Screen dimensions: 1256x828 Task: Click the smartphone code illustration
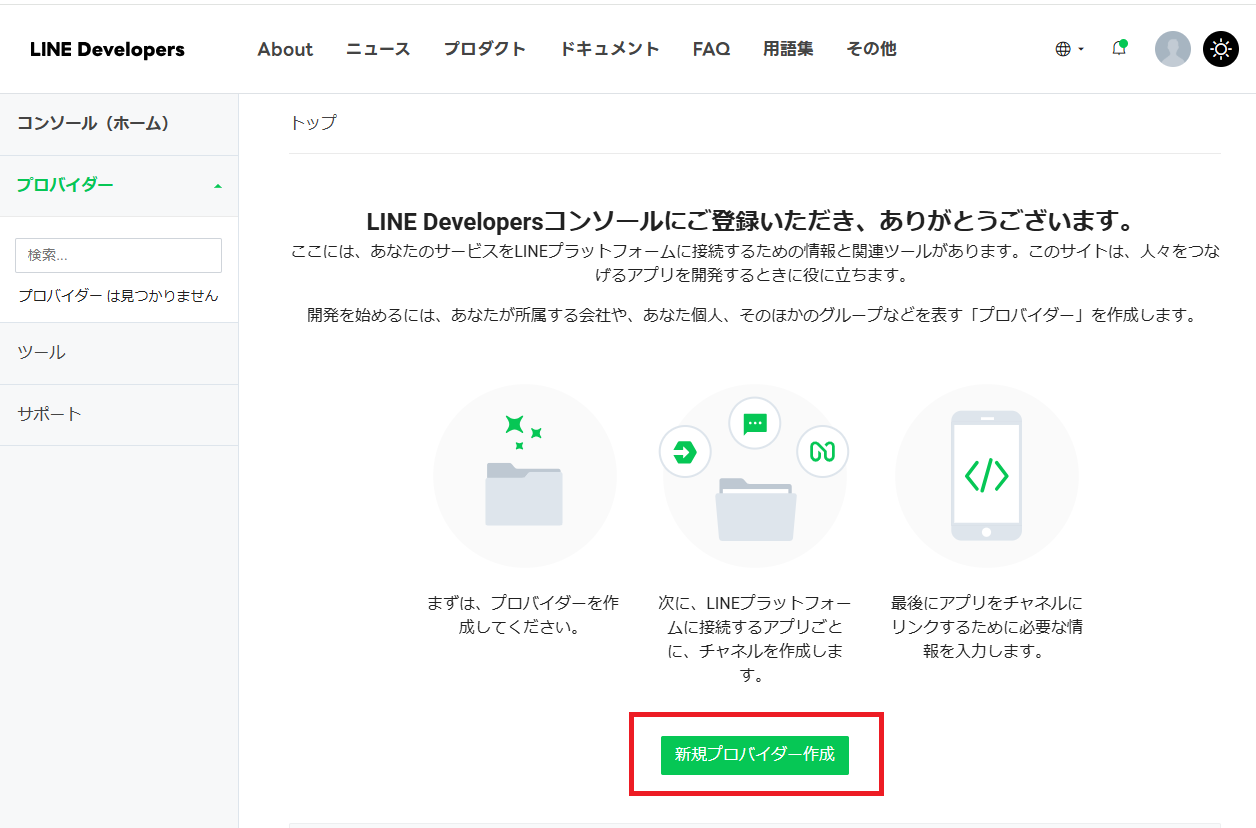[986, 475]
